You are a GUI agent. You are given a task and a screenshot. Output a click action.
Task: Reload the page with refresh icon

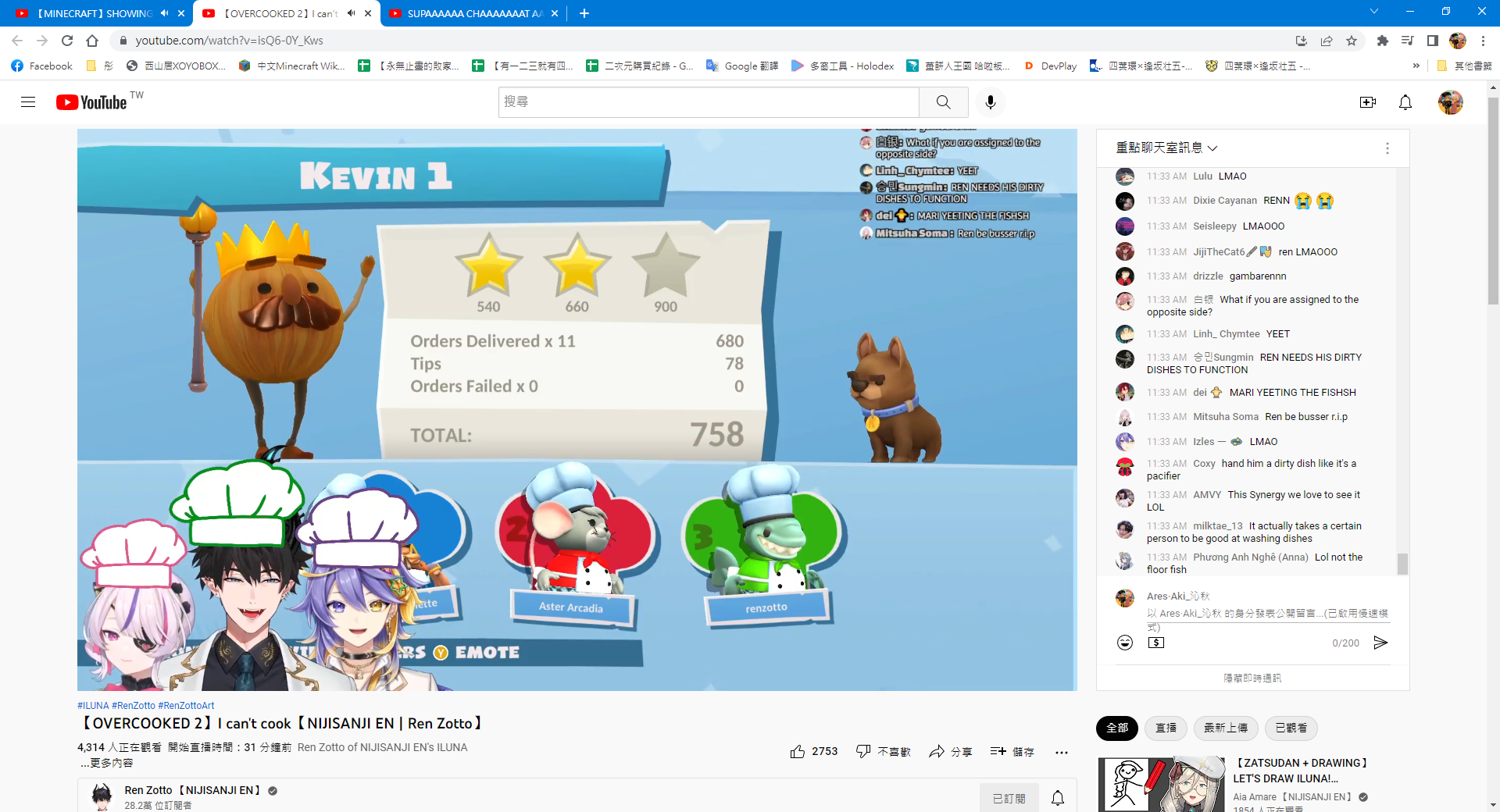(67, 41)
